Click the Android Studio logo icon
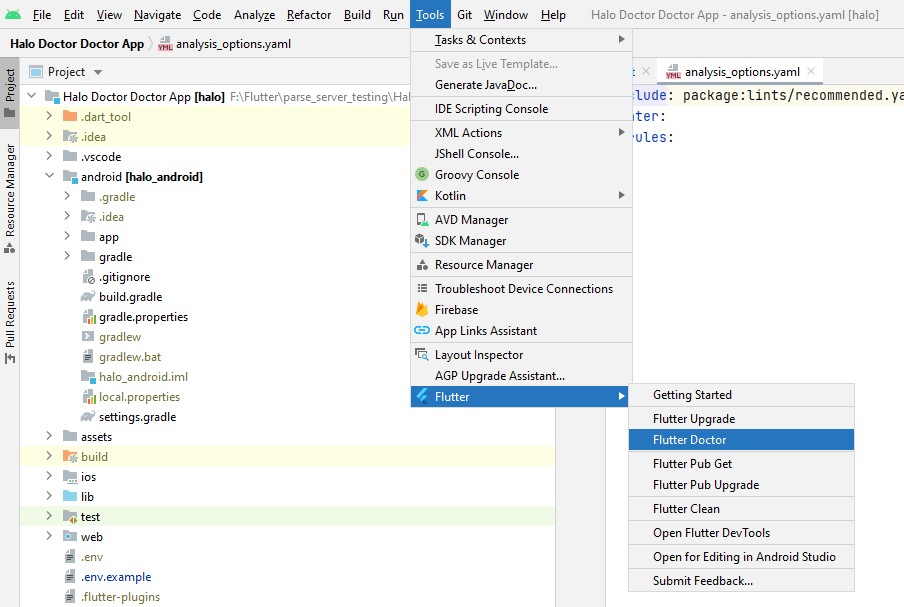 [x=13, y=15]
